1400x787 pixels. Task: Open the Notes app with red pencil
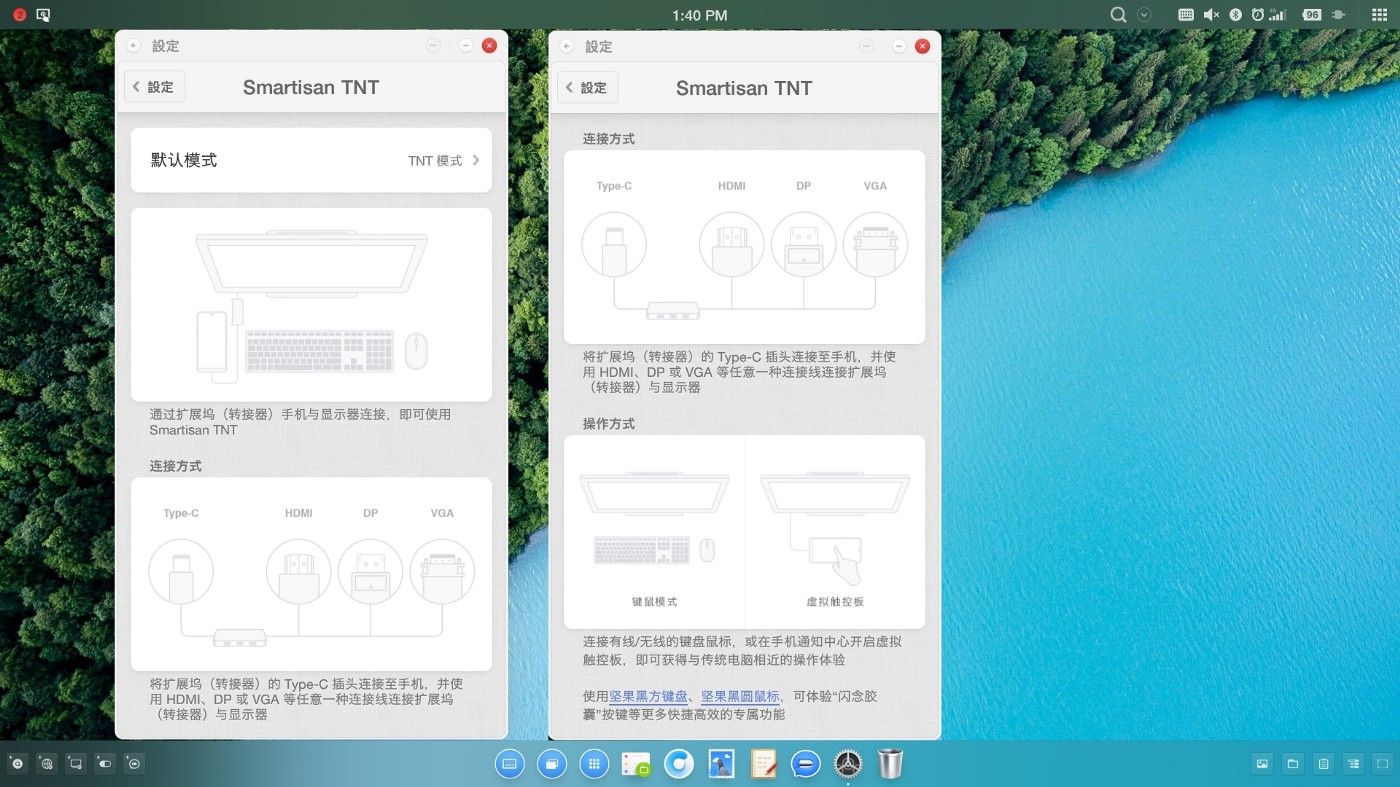764,764
